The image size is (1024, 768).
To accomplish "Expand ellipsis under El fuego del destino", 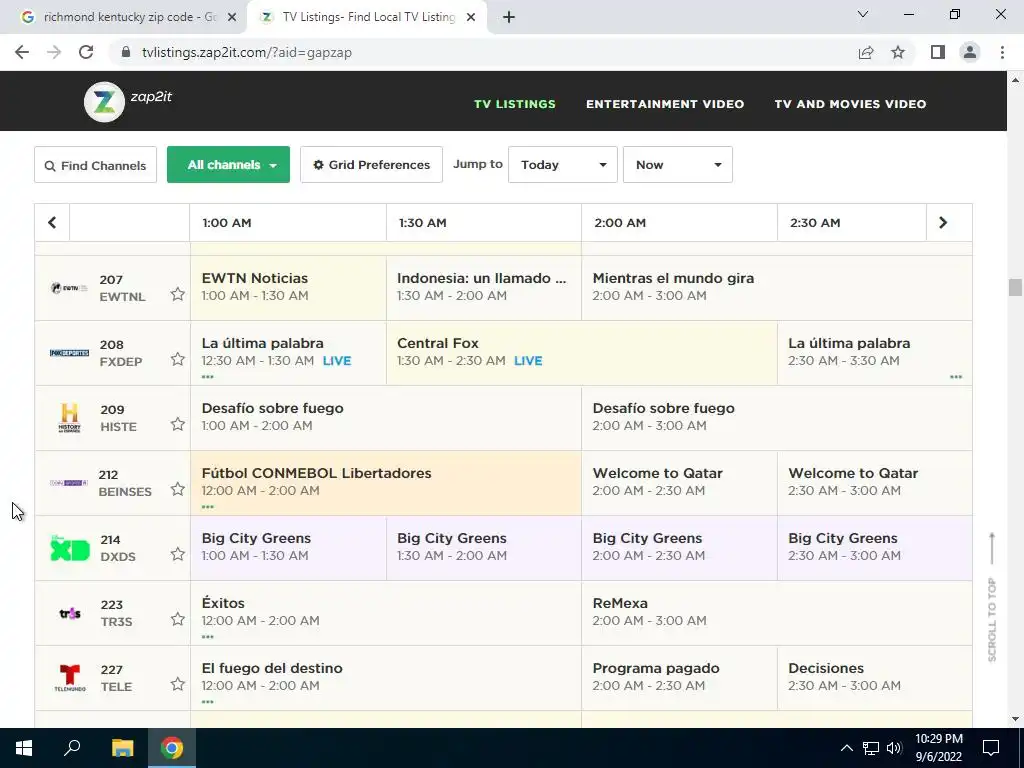I will coord(208,702).
